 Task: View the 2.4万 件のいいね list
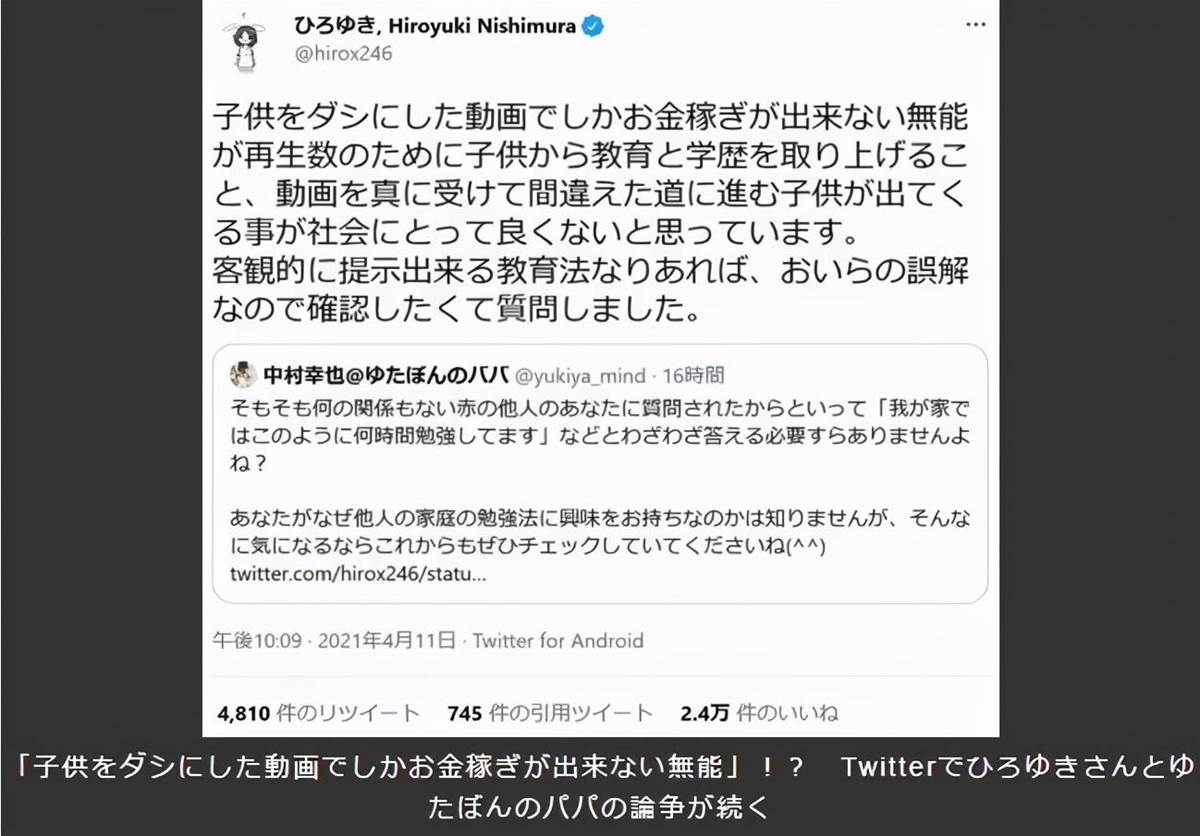(x=758, y=713)
